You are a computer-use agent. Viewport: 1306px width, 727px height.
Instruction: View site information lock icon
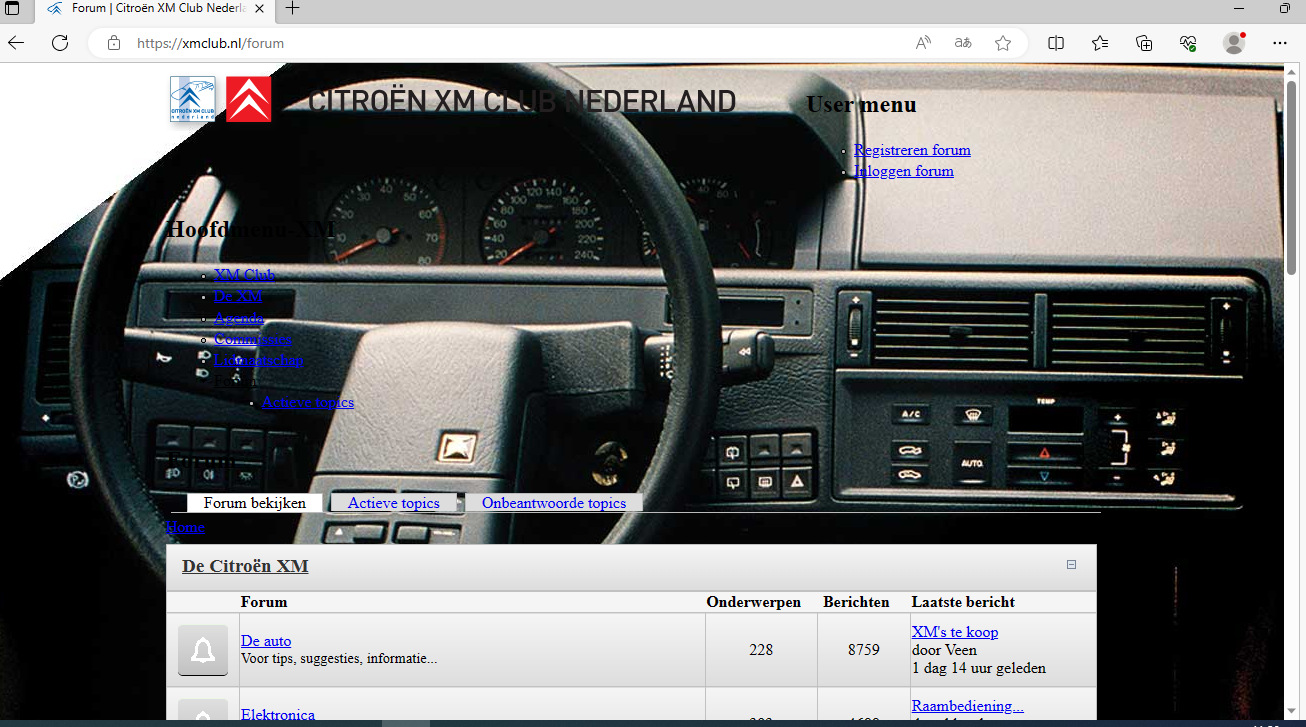point(114,43)
